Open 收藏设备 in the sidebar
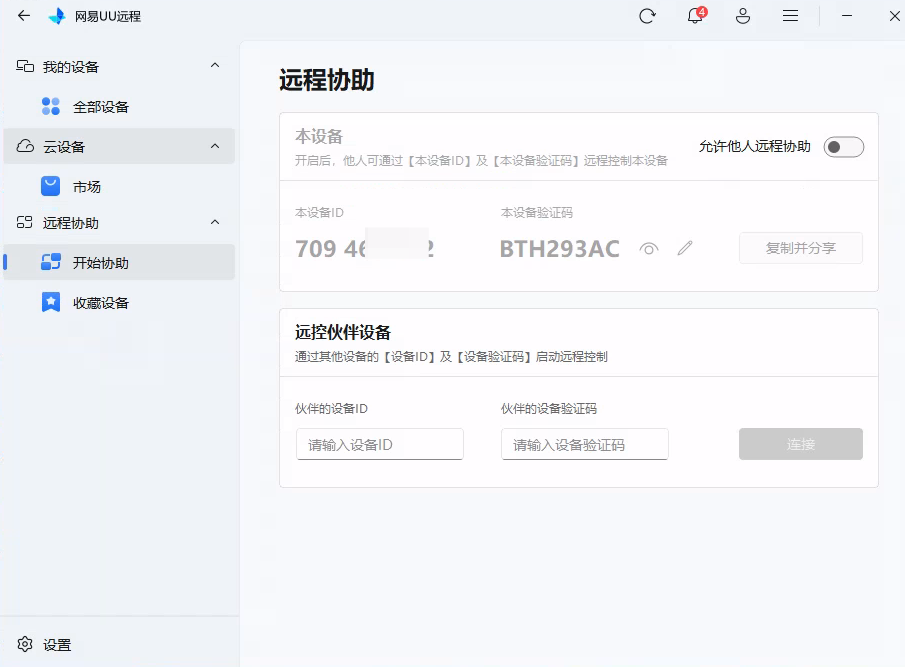The width and height of the screenshot is (905, 667). click(100, 303)
